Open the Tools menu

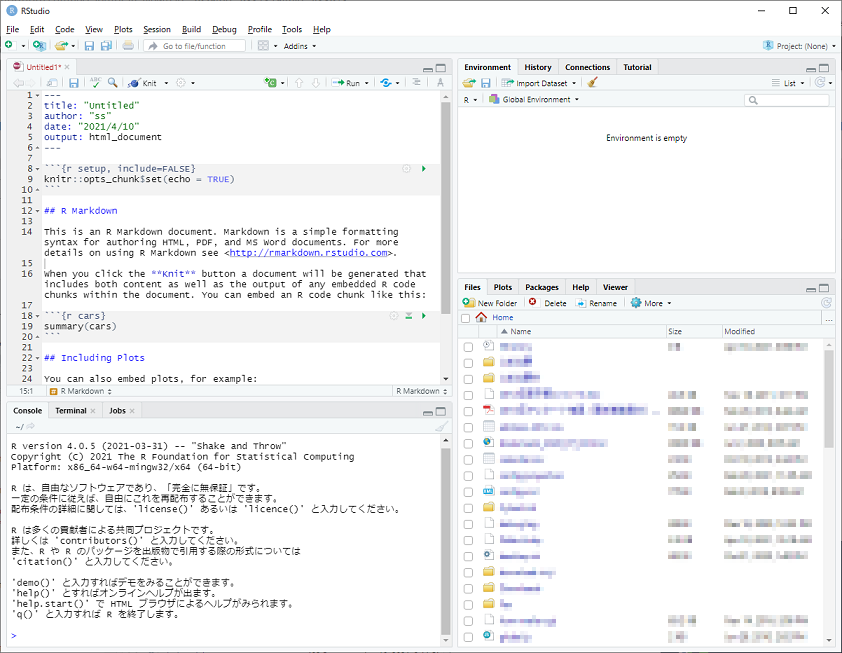tap(292, 30)
